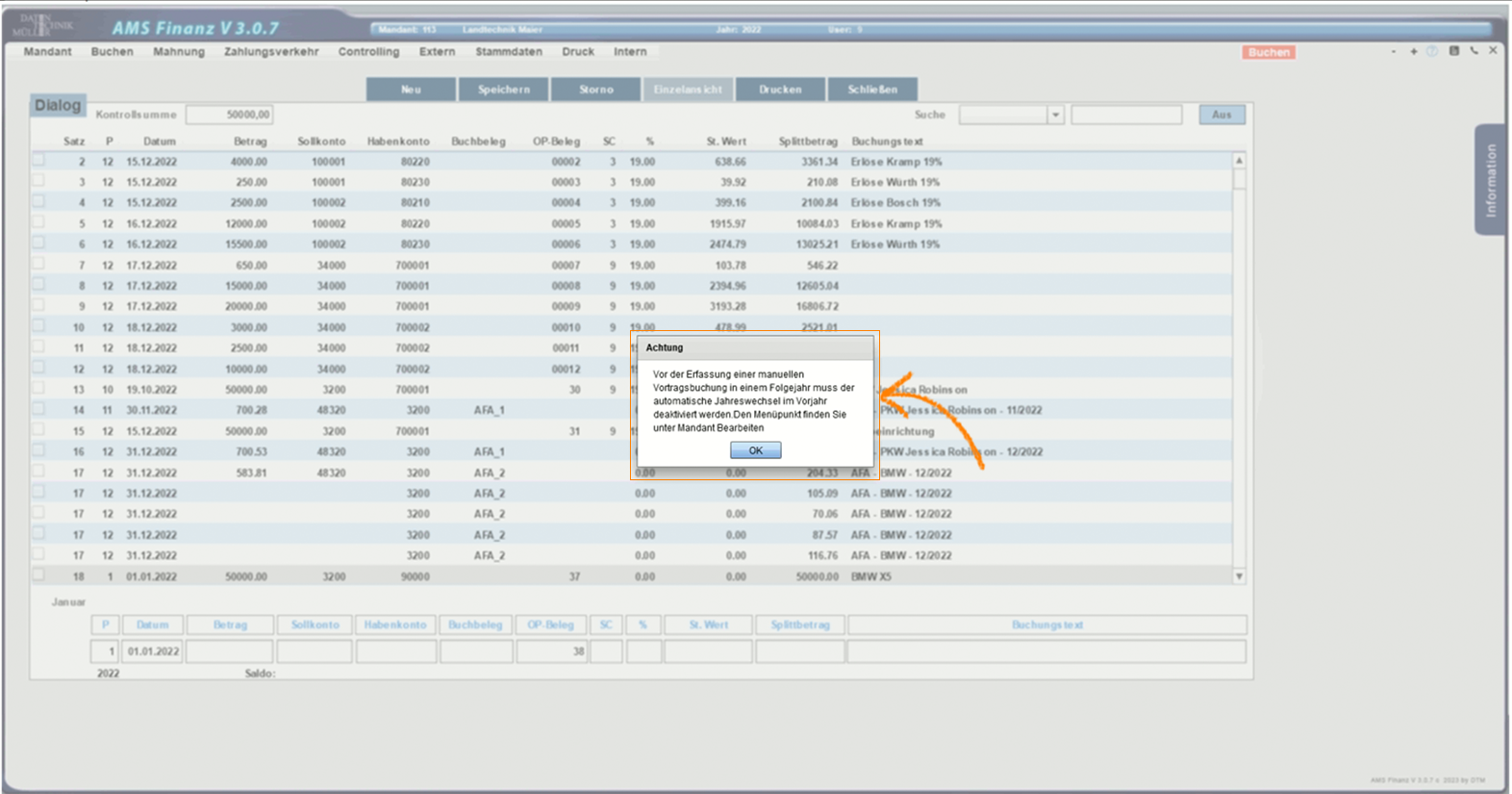Viewport: 1512px width, 794px height.
Task: Open help via the question mark icon
Action: [1432, 51]
